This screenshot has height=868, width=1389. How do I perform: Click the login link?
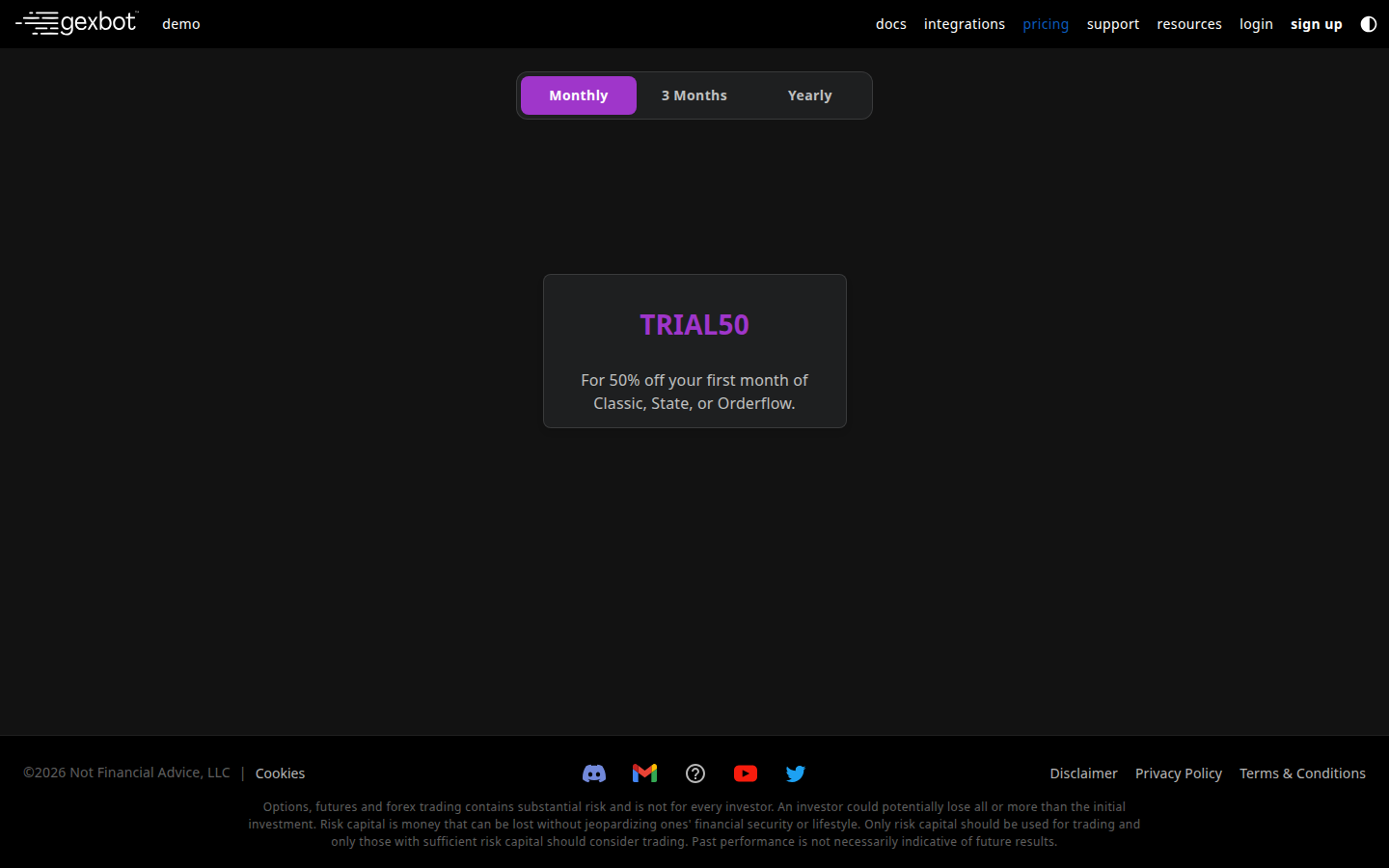[x=1256, y=24]
